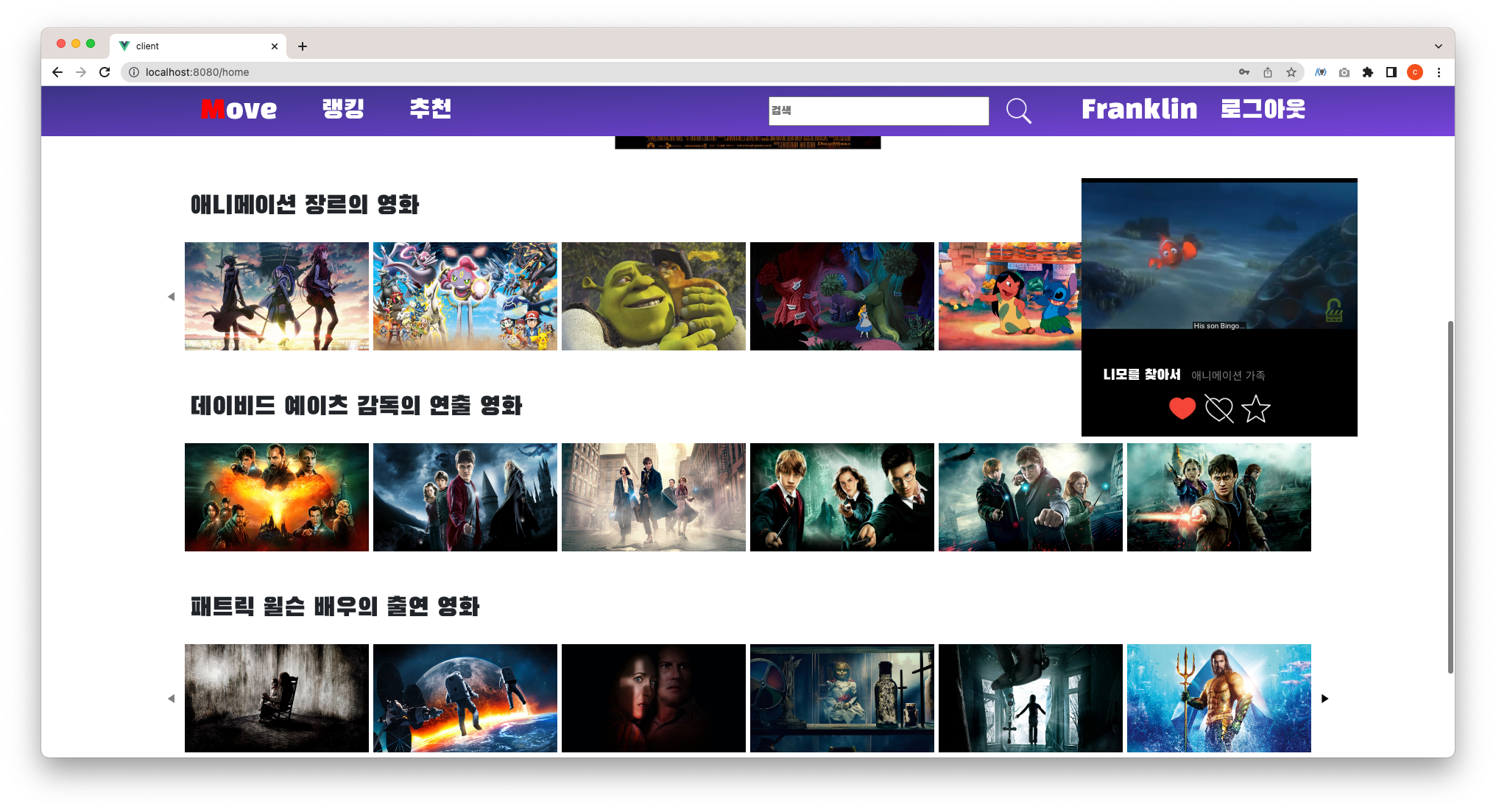1496x812 pixels.
Task: Open the 랭킹 ranking menu
Action: [x=343, y=109]
